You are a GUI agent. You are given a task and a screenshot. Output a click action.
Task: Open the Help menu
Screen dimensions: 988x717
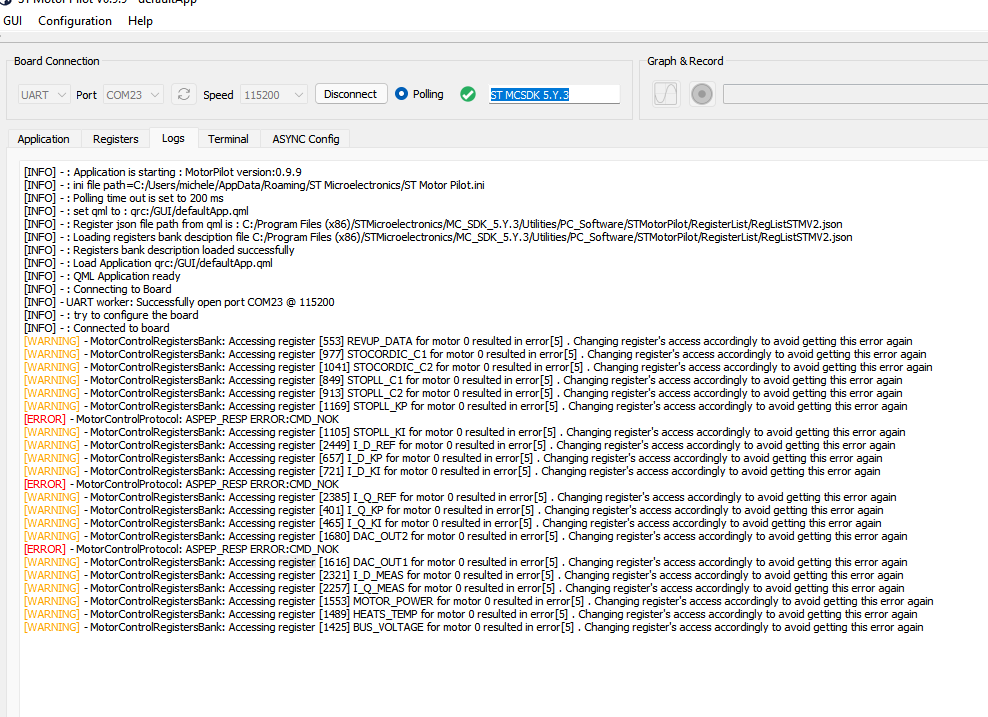140,21
